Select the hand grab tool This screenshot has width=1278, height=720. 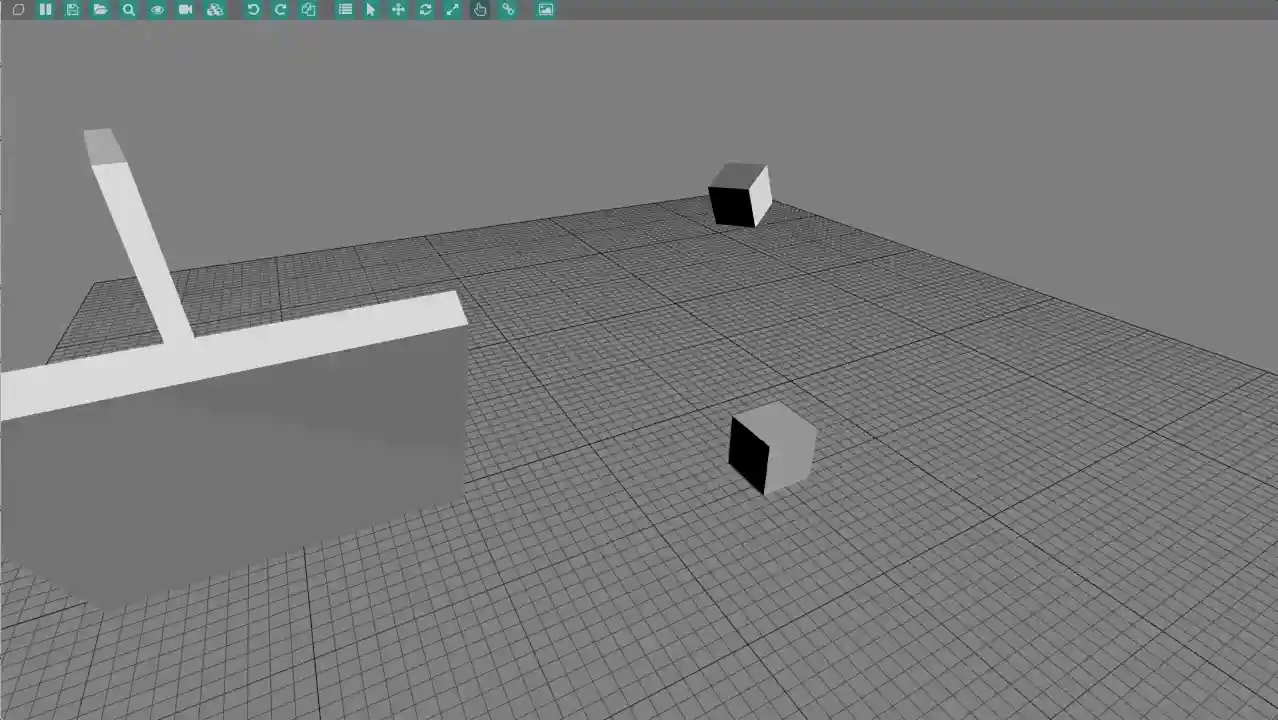(x=480, y=9)
